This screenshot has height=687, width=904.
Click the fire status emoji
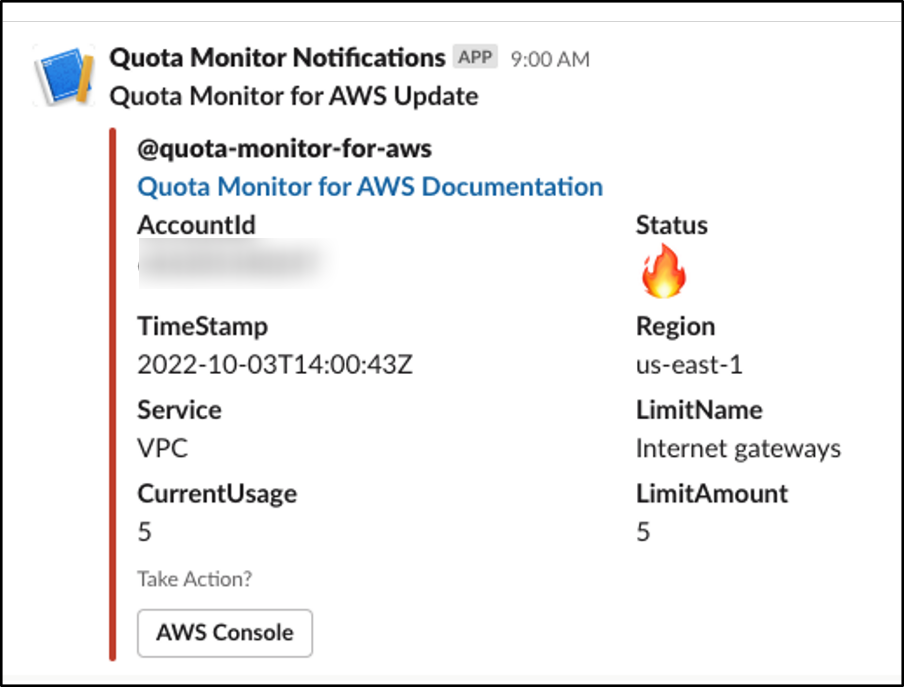pos(664,270)
